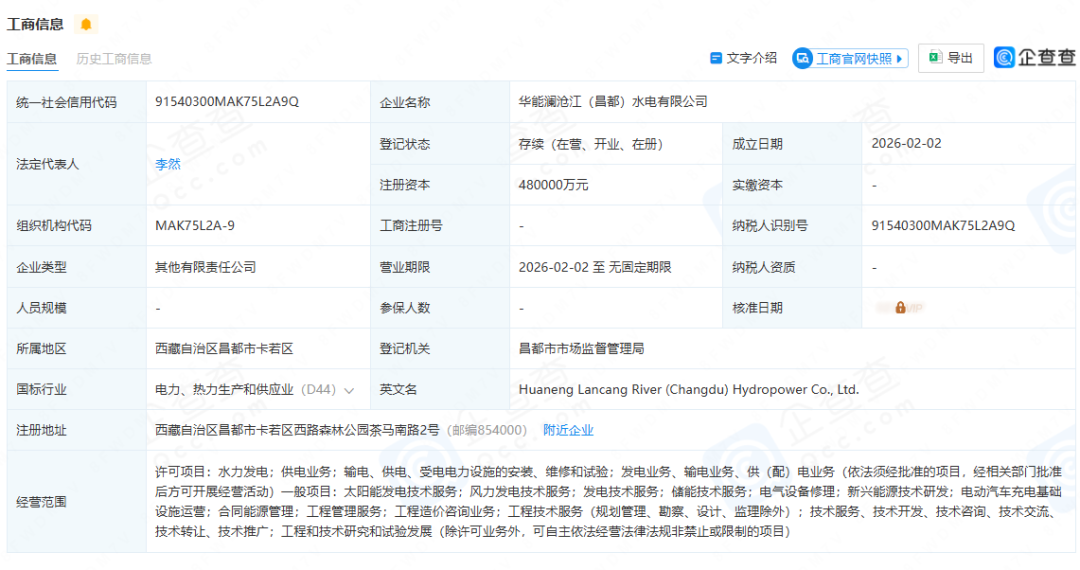Click the 文字介绍 text label

751,58
